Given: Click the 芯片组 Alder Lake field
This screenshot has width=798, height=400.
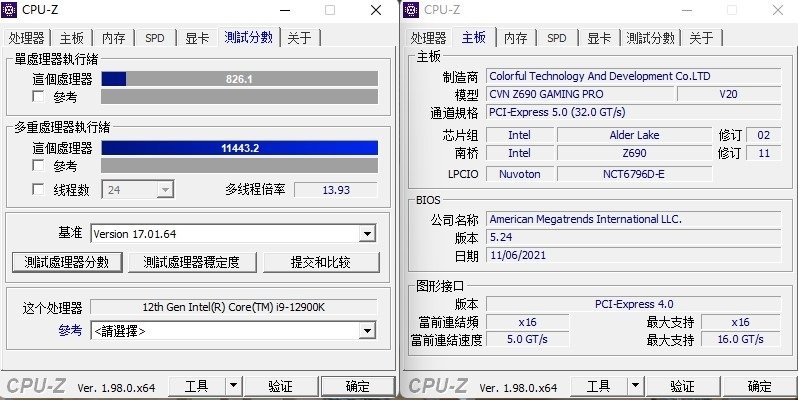Looking at the screenshot, I should pos(634,135).
